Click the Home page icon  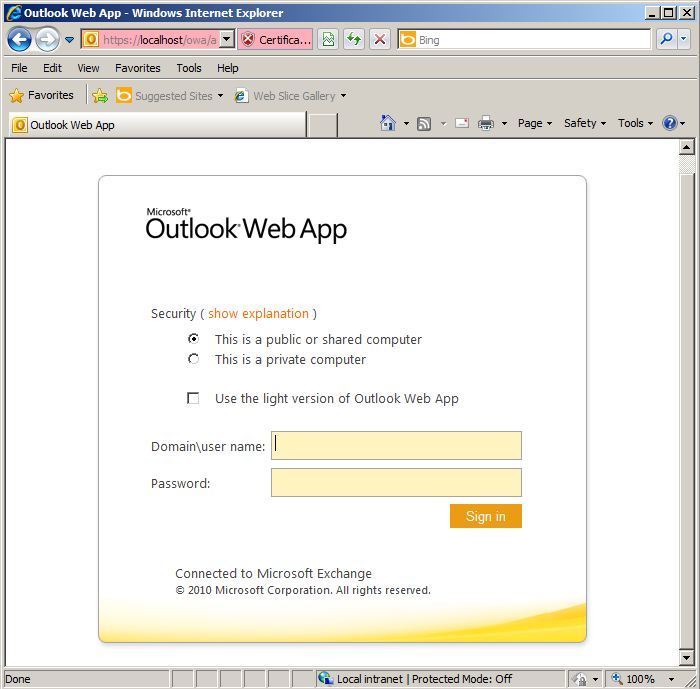pos(388,123)
